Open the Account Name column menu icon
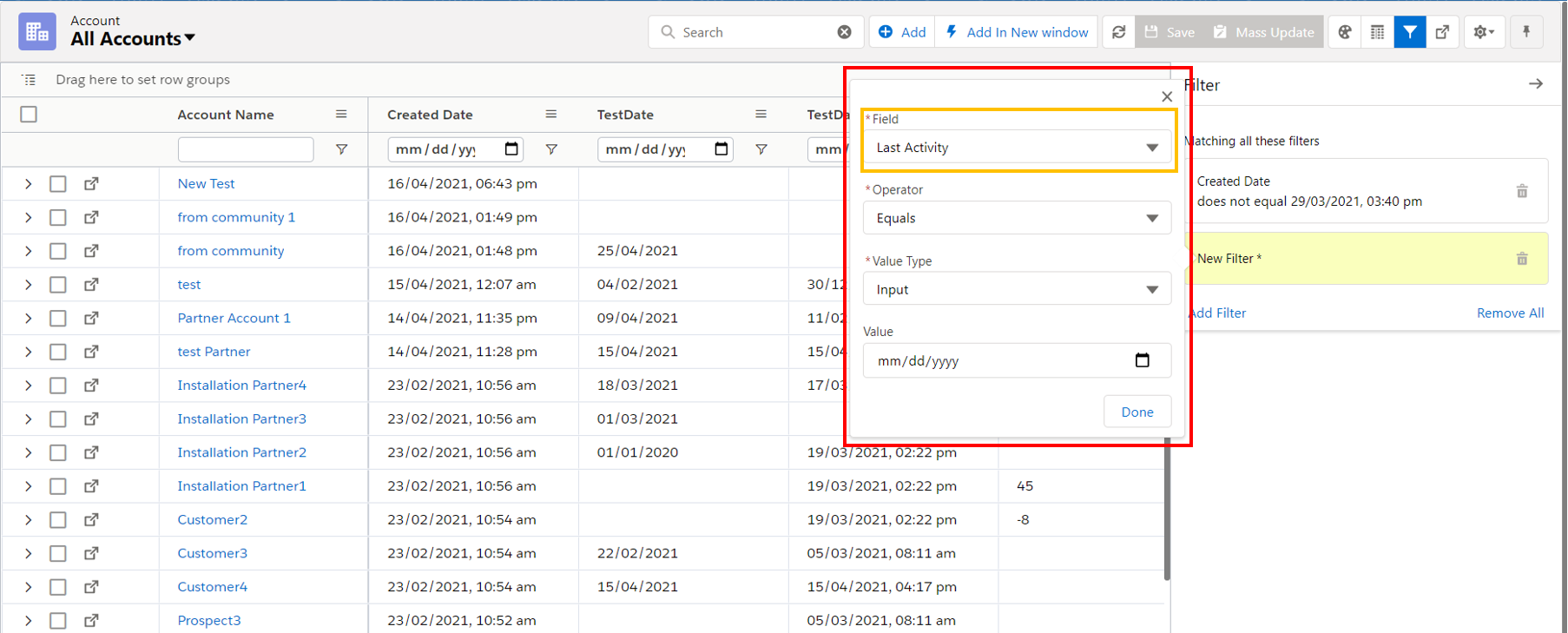 point(341,115)
